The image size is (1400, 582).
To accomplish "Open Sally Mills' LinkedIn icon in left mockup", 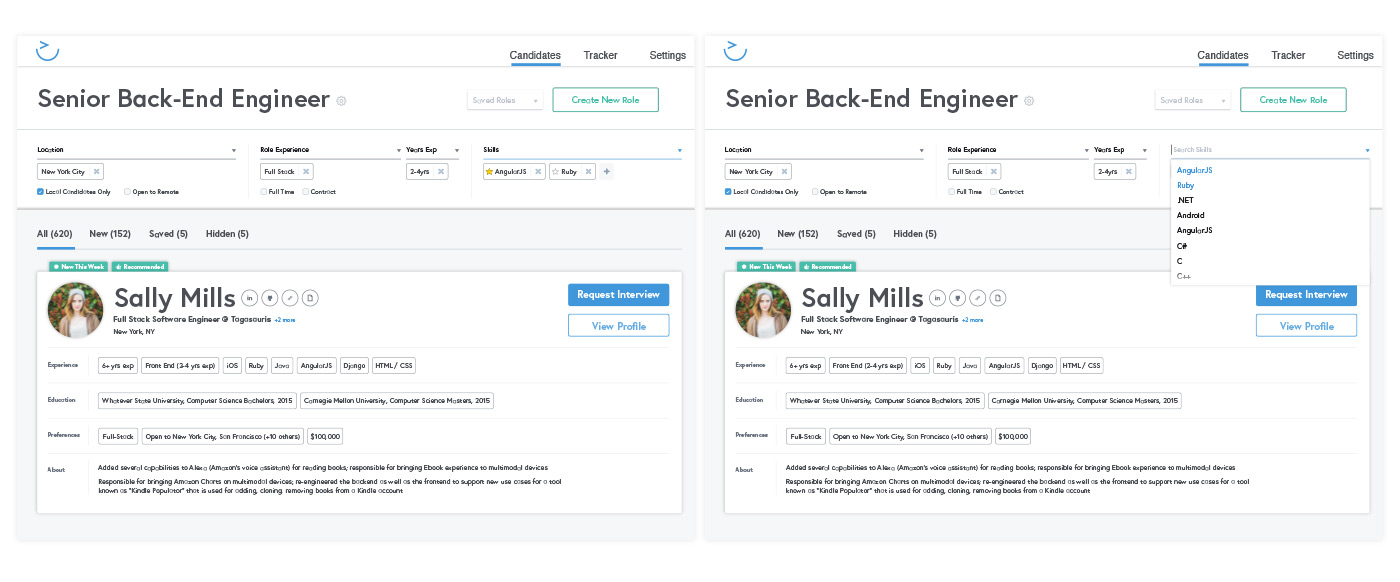I will coord(250,298).
